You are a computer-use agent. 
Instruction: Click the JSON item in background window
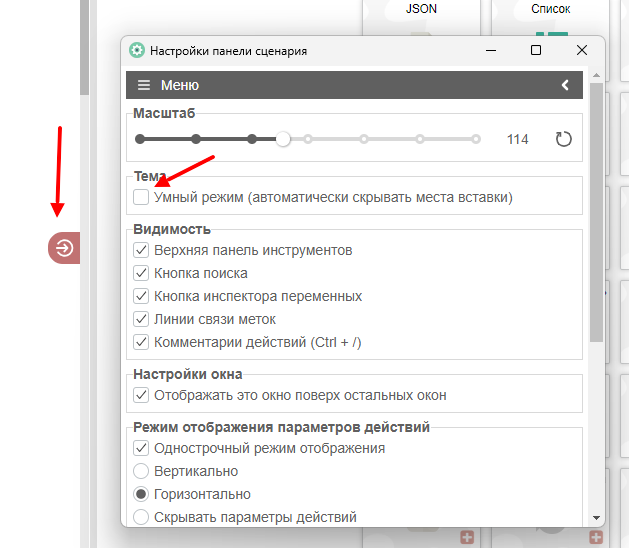click(x=421, y=9)
